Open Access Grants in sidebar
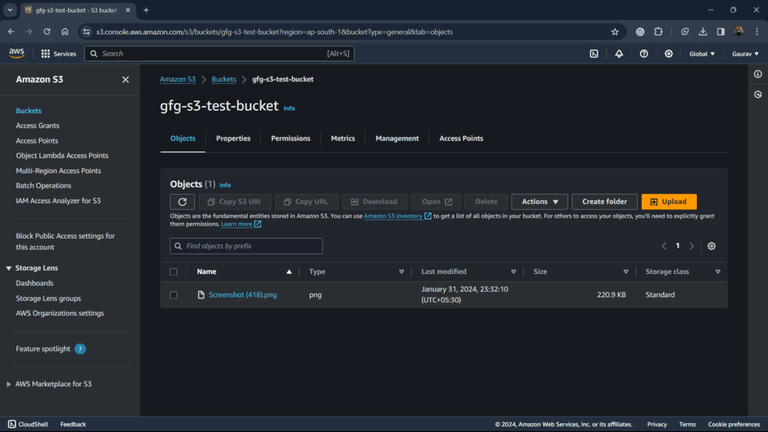This screenshot has width=768, height=432. (37, 126)
